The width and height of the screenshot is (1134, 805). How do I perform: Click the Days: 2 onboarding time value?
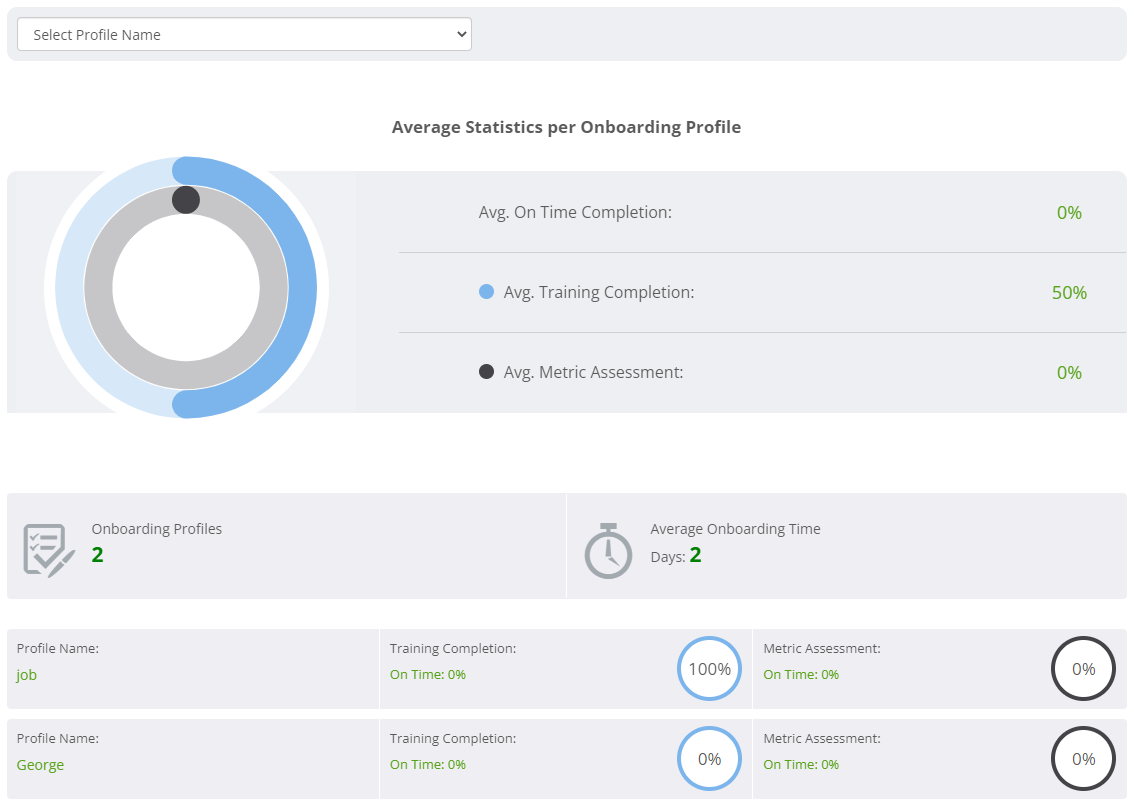pyautogui.click(x=675, y=555)
